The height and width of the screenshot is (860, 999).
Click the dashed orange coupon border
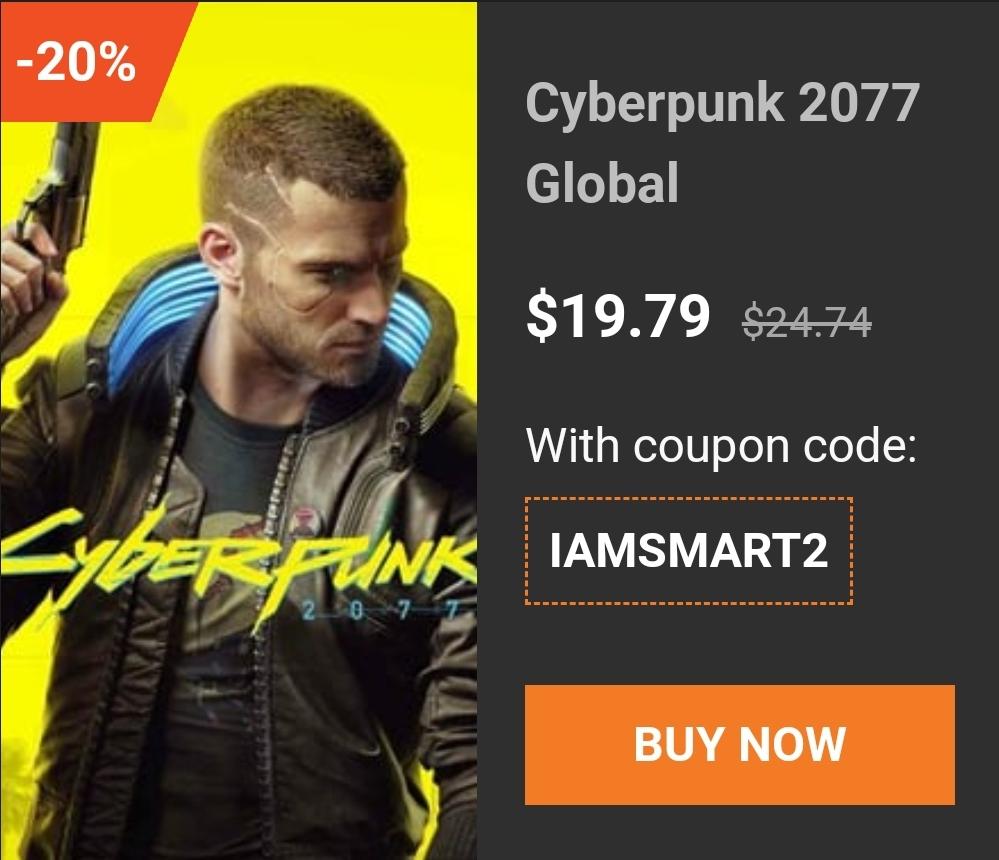(x=689, y=499)
